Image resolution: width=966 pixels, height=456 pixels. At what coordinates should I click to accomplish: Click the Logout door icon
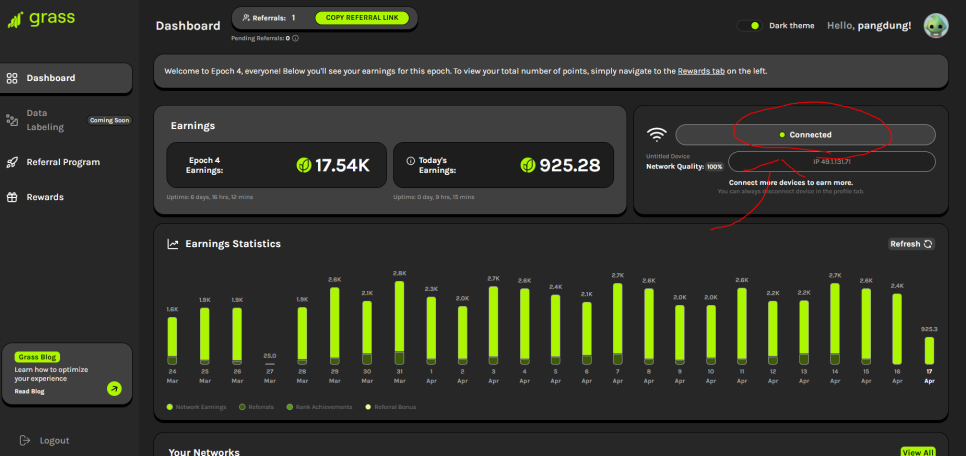click(x=25, y=440)
